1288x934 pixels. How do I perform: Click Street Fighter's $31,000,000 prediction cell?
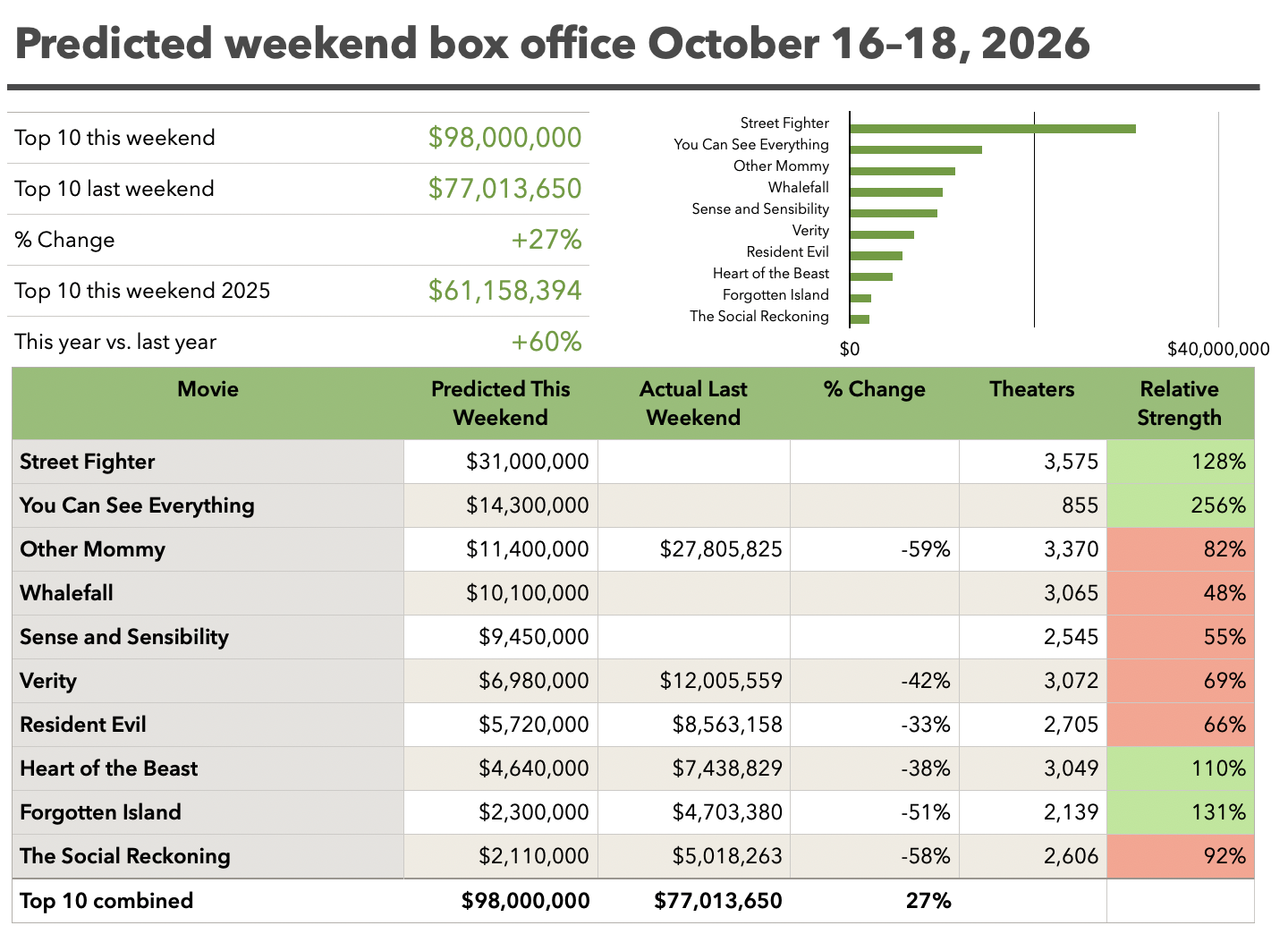501,462
